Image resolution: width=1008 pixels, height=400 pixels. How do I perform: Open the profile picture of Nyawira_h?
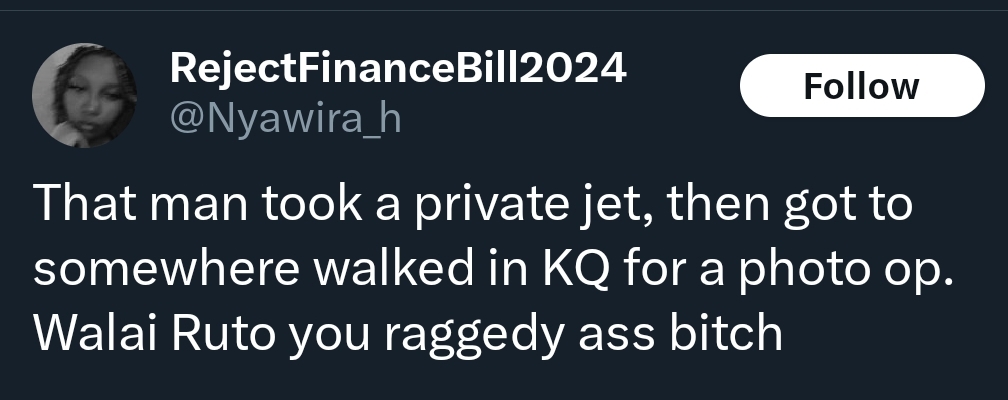click(84, 95)
